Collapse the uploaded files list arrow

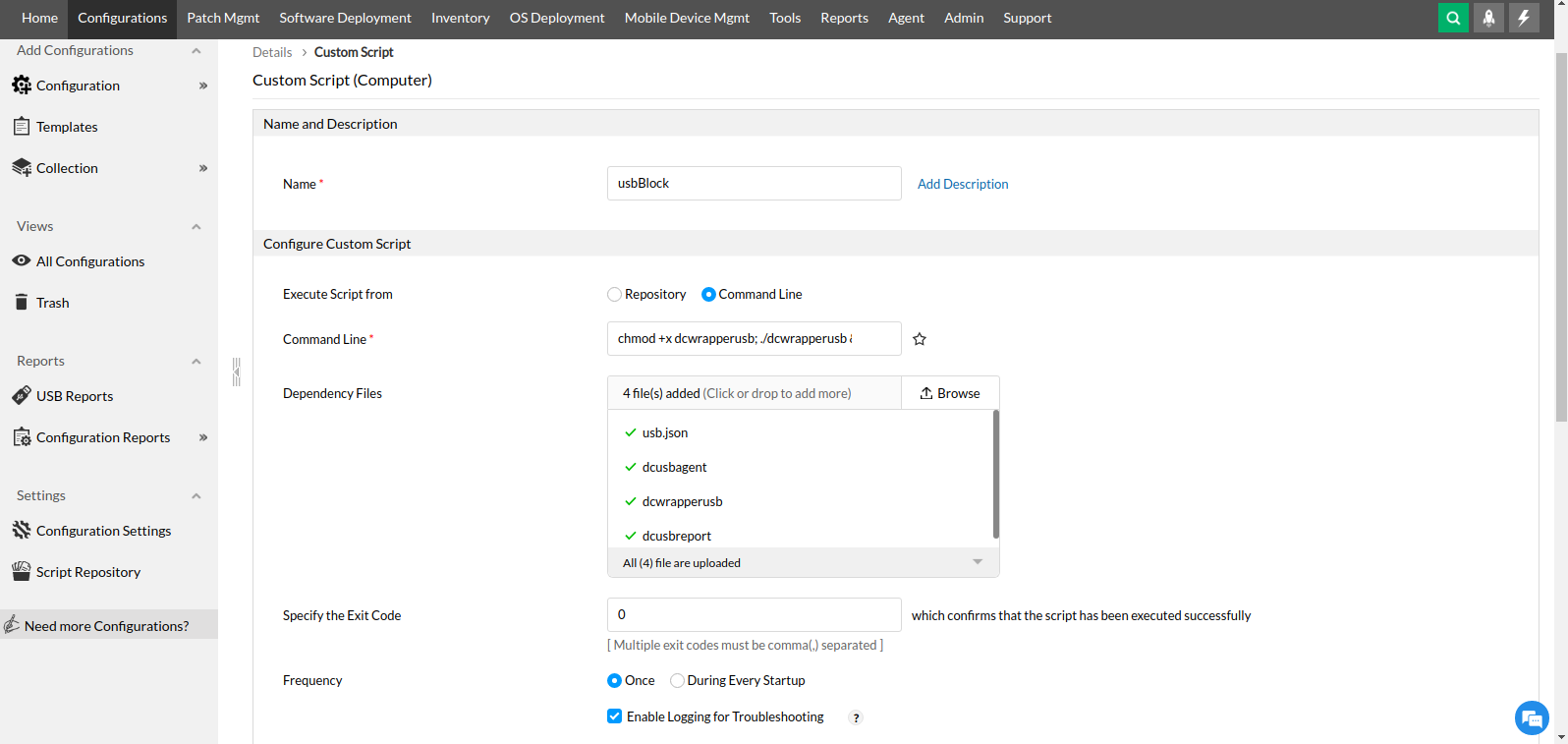pyautogui.click(x=978, y=562)
